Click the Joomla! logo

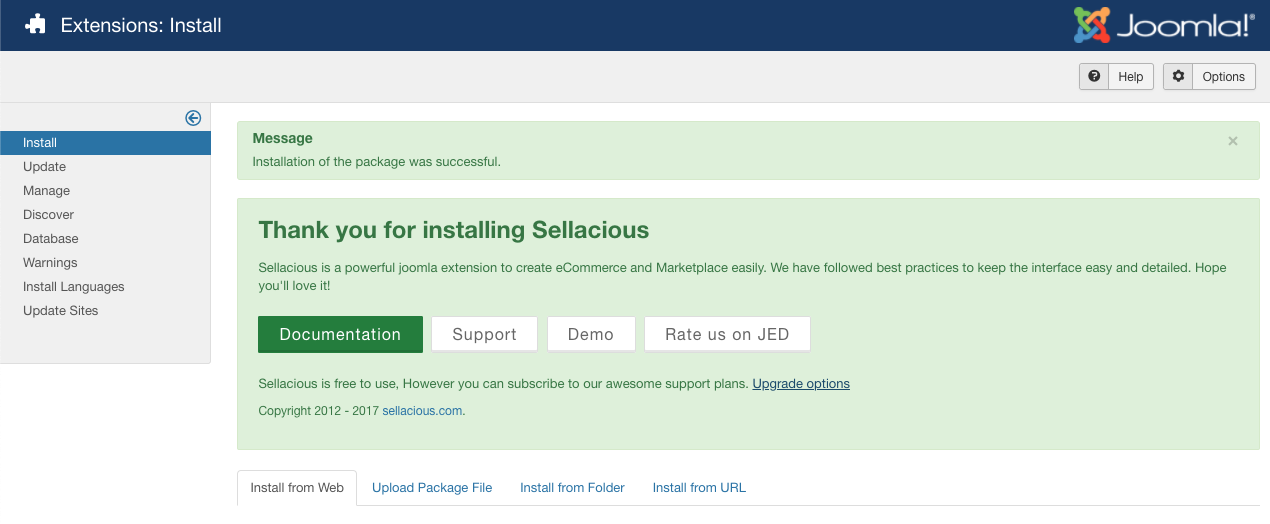point(1164,25)
